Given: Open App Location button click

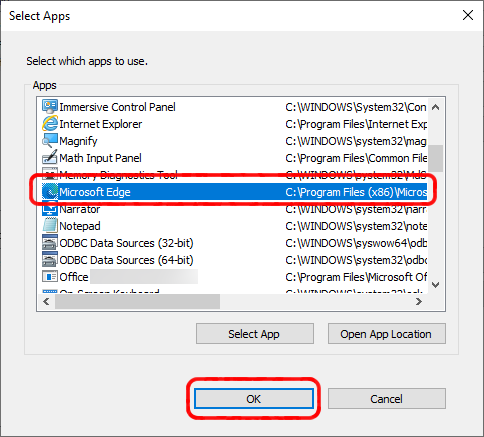Looking at the screenshot, I should [387, 334].
